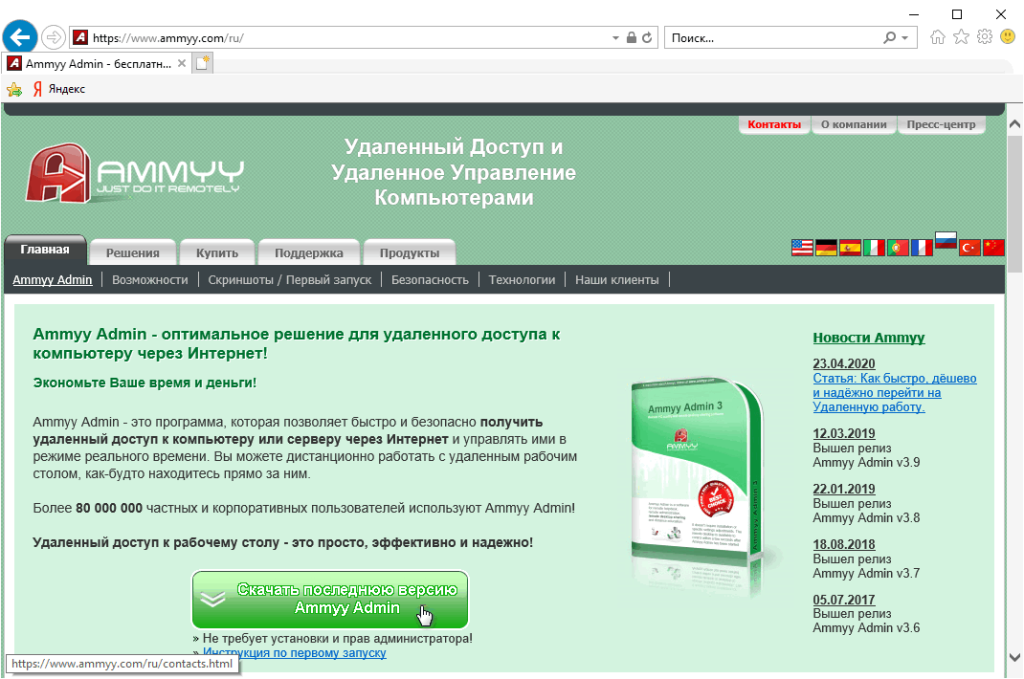The width and height of the screenshot is (1024, 679).
Task: Select the Chinese flag language icon
Action: coord(993,247)
